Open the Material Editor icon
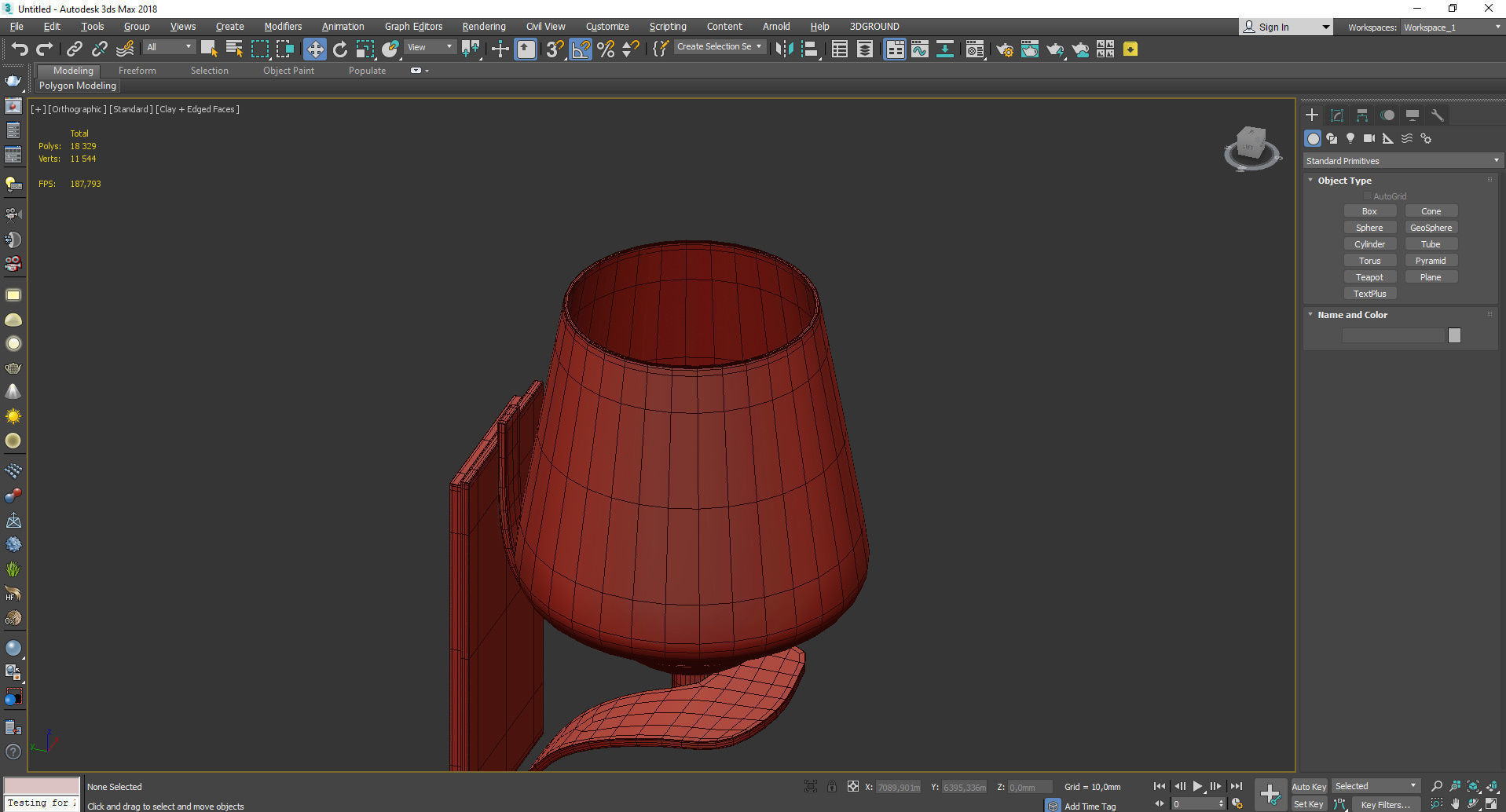 pos(975,49)
